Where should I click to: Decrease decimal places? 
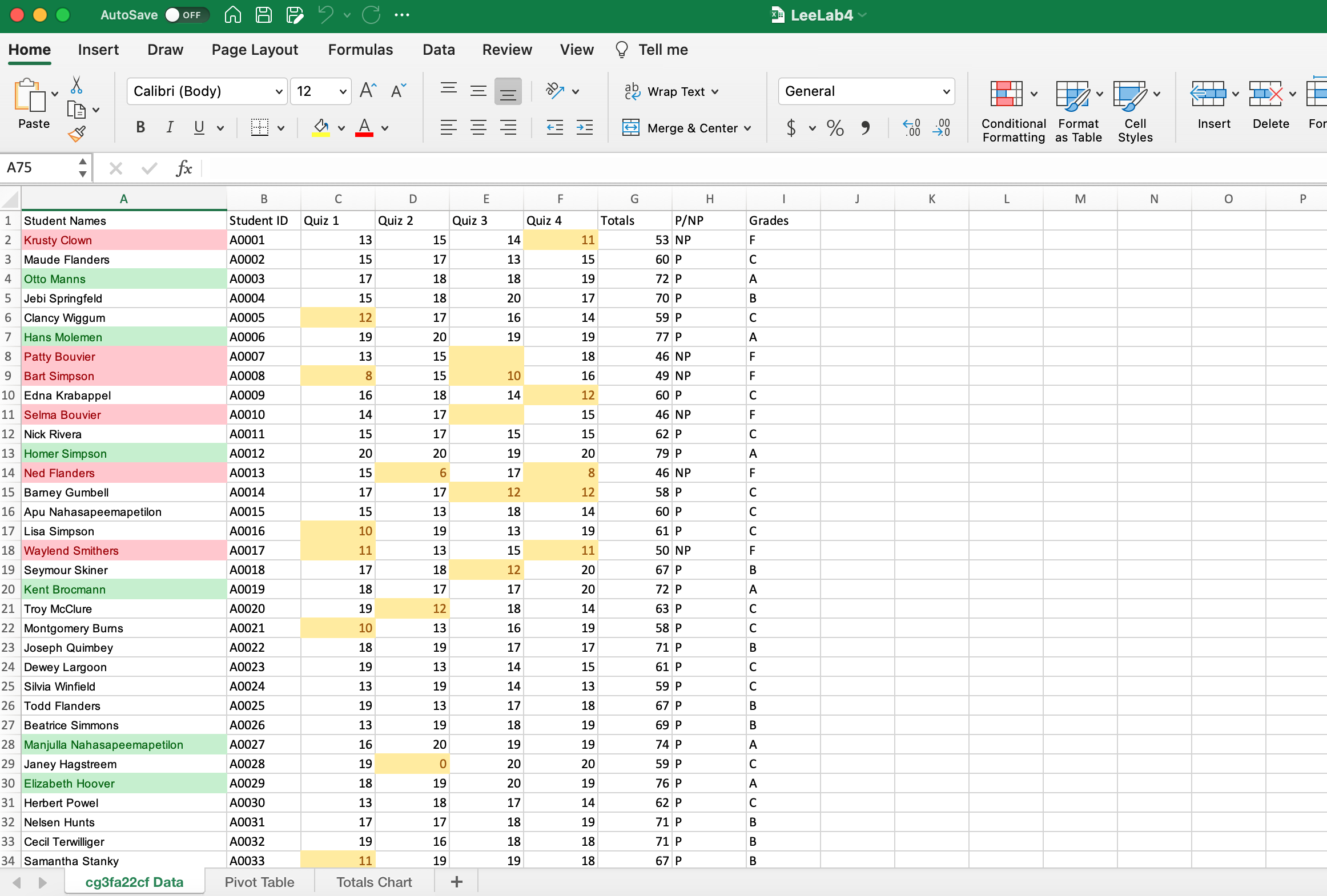coord(941,128)
